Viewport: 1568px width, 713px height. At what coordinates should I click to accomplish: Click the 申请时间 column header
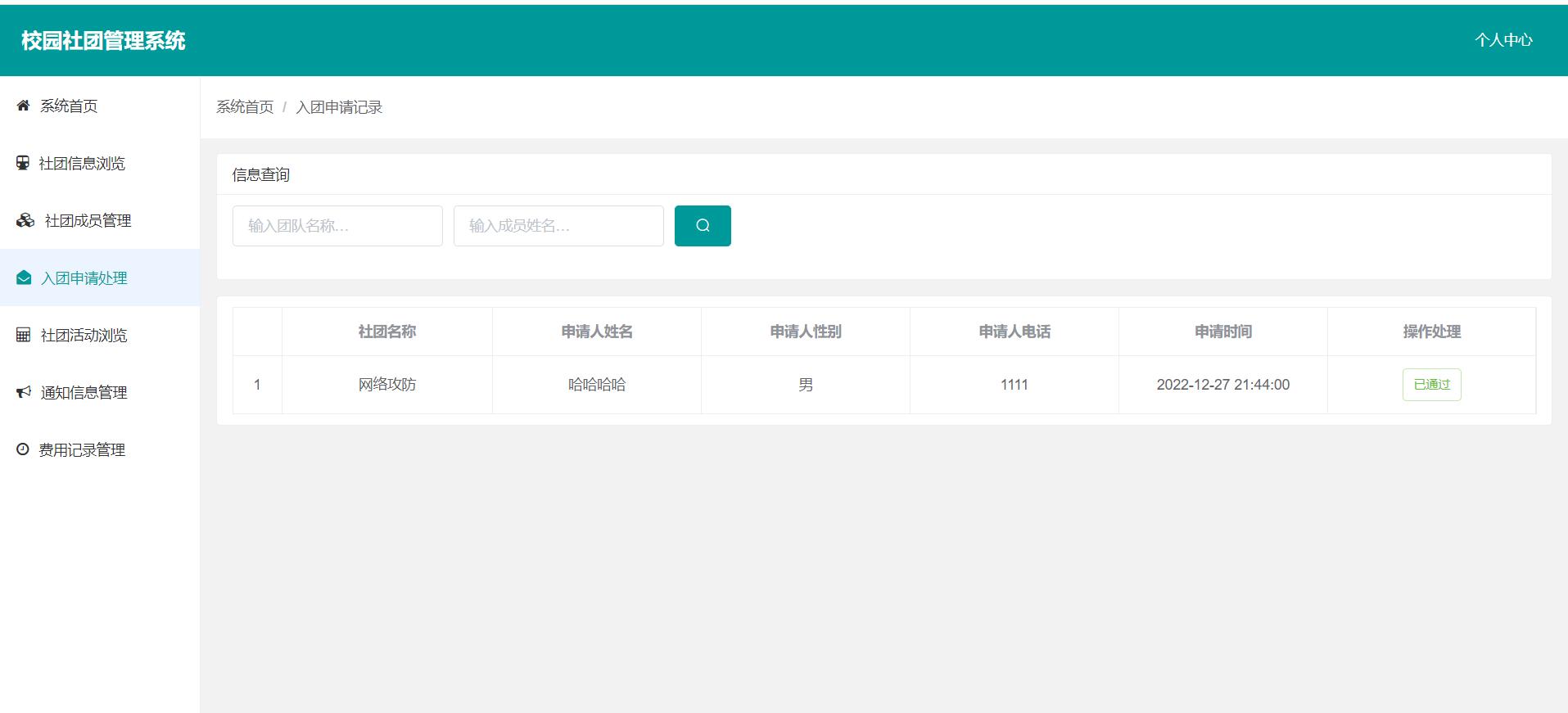click(1223, 332)
